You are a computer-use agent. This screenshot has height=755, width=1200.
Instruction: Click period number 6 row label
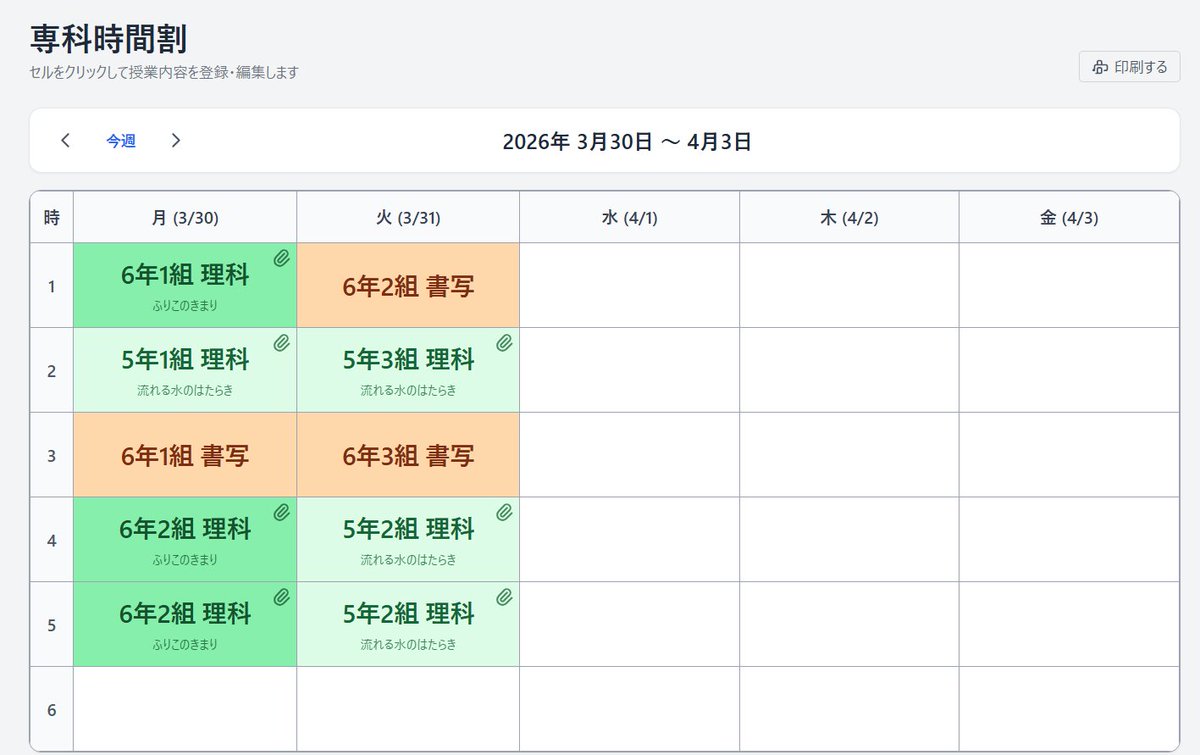tap(52, 710)
